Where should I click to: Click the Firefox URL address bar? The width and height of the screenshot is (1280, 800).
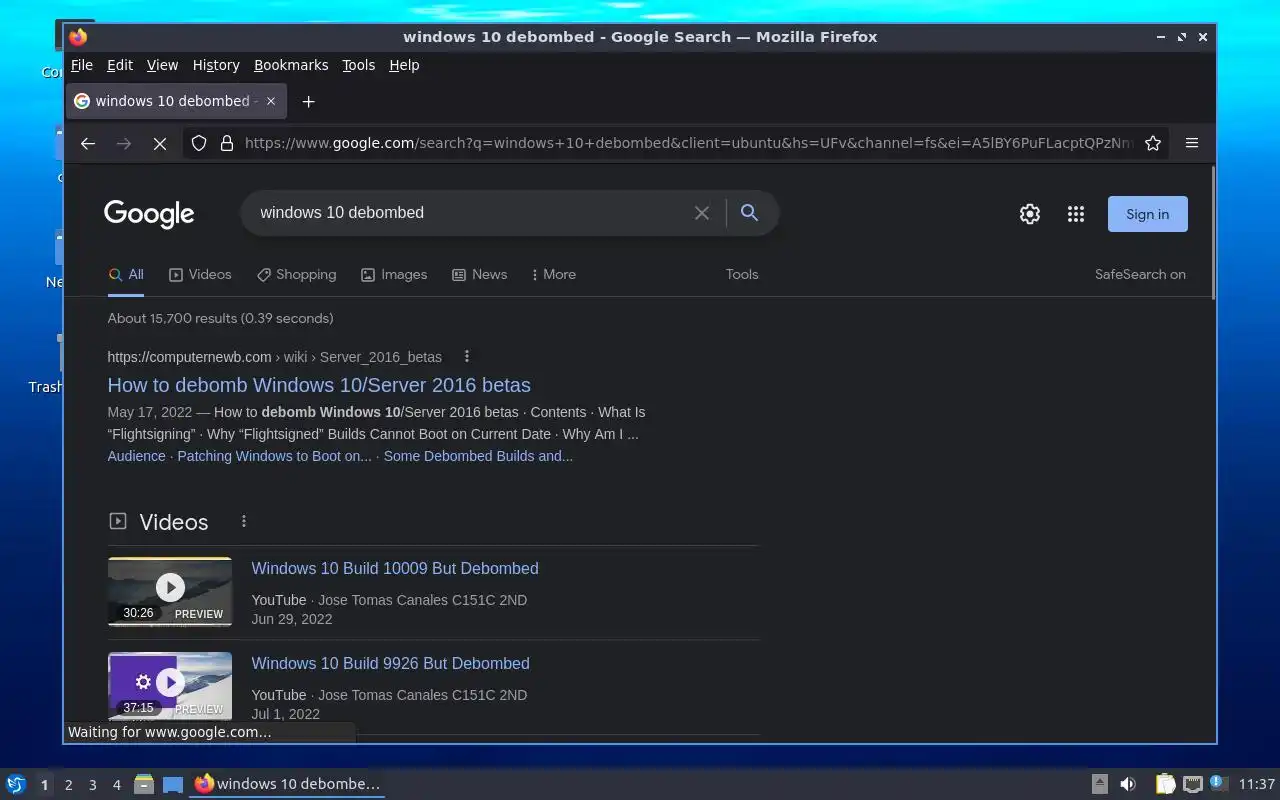pyautogui.click(x=688, y=143)
